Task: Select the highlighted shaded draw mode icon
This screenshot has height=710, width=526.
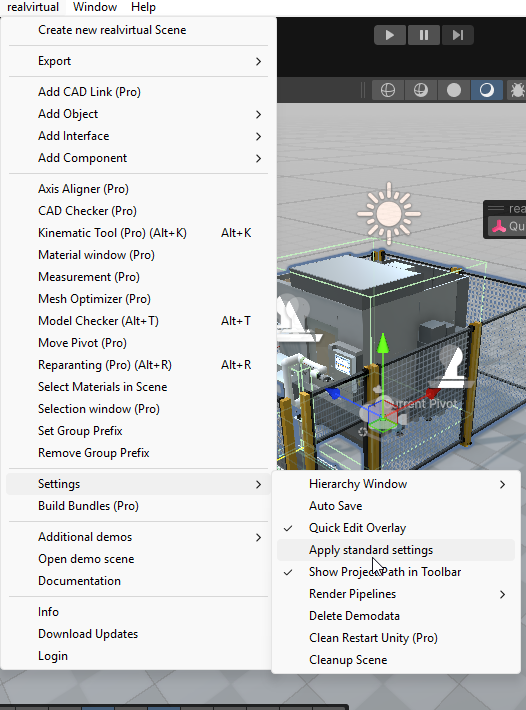Action: [487, 90]
